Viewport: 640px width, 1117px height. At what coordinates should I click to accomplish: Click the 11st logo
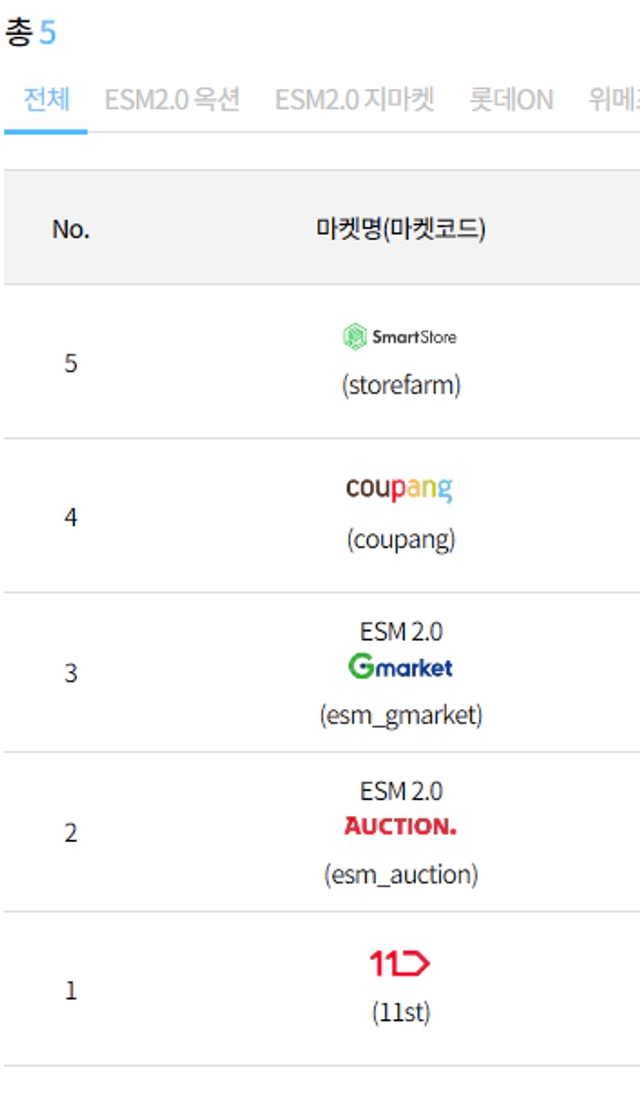pyautogui.click(x=400, y=964)
